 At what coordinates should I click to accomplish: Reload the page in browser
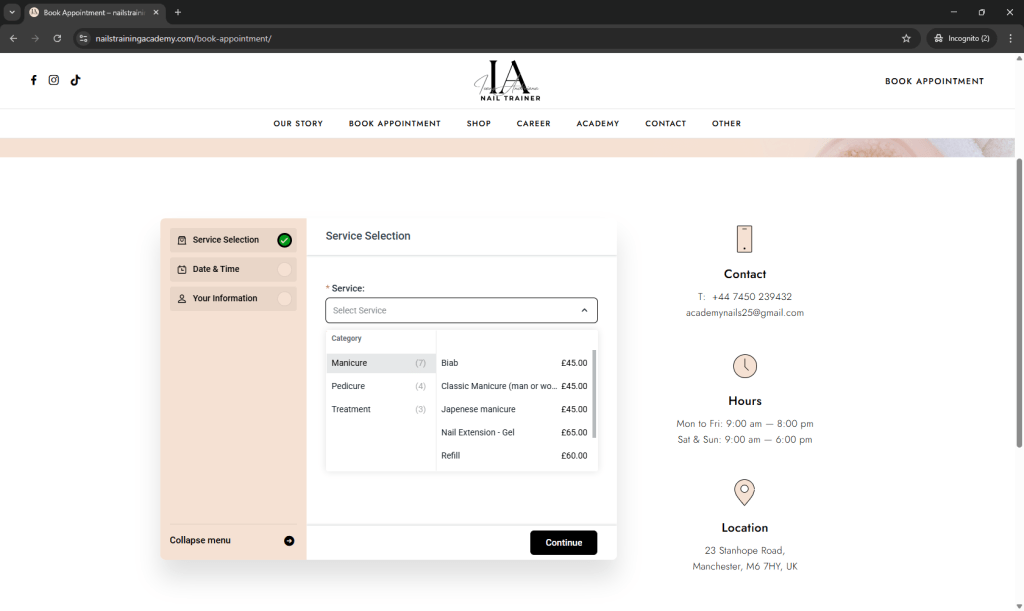point(57,38)
